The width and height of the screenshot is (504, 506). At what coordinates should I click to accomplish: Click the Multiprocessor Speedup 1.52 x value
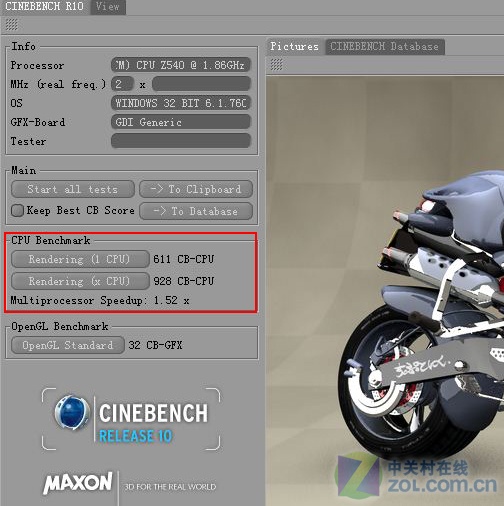[x=171, y=300]
